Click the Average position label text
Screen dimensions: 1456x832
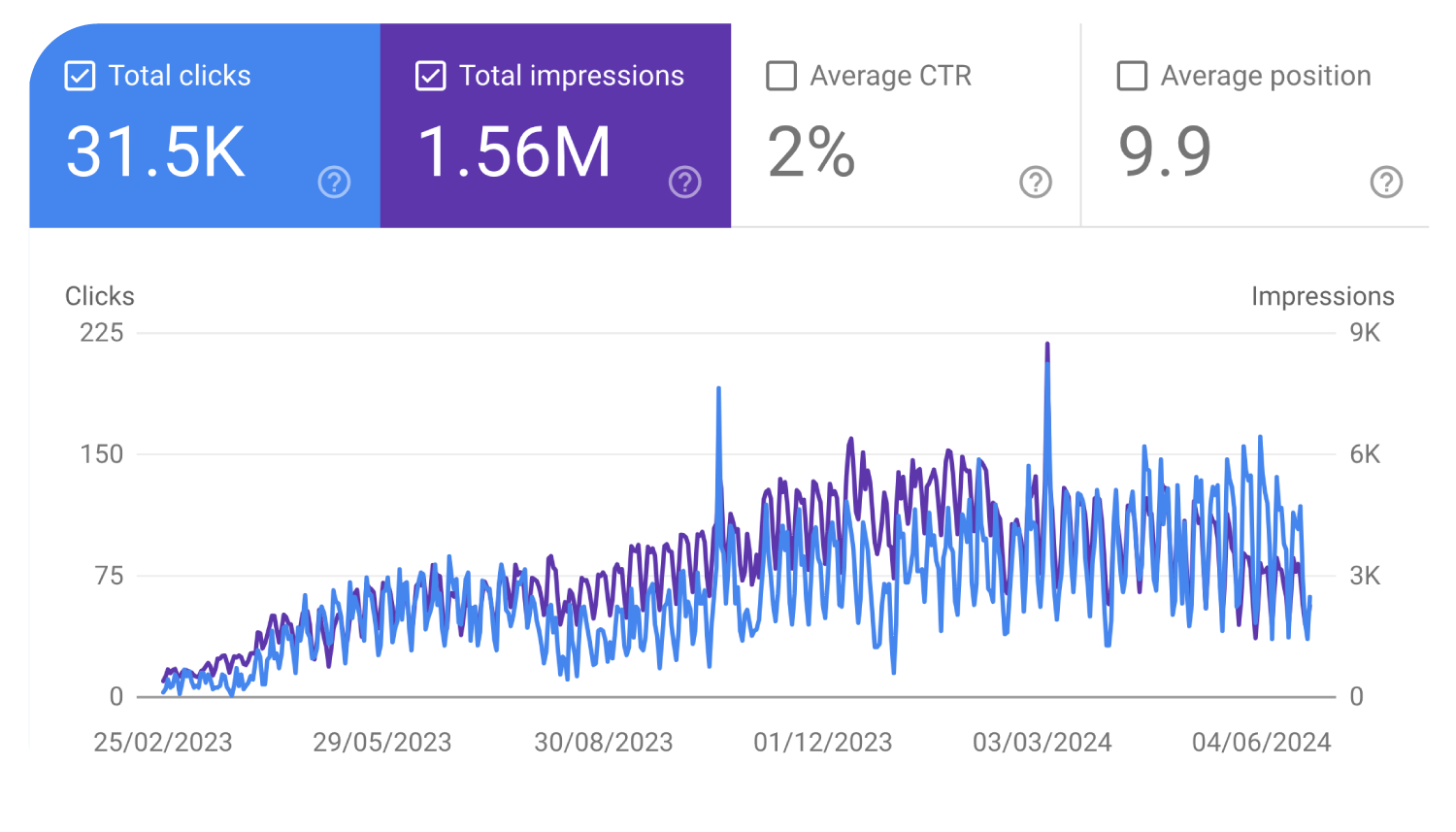1266,76
